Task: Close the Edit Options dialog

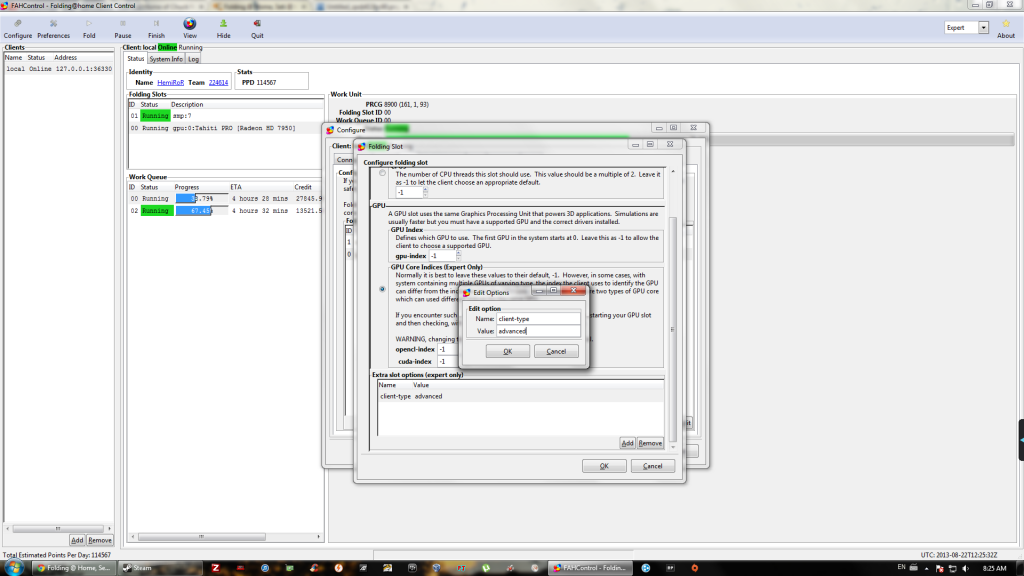Action: [x=573, y=291]
